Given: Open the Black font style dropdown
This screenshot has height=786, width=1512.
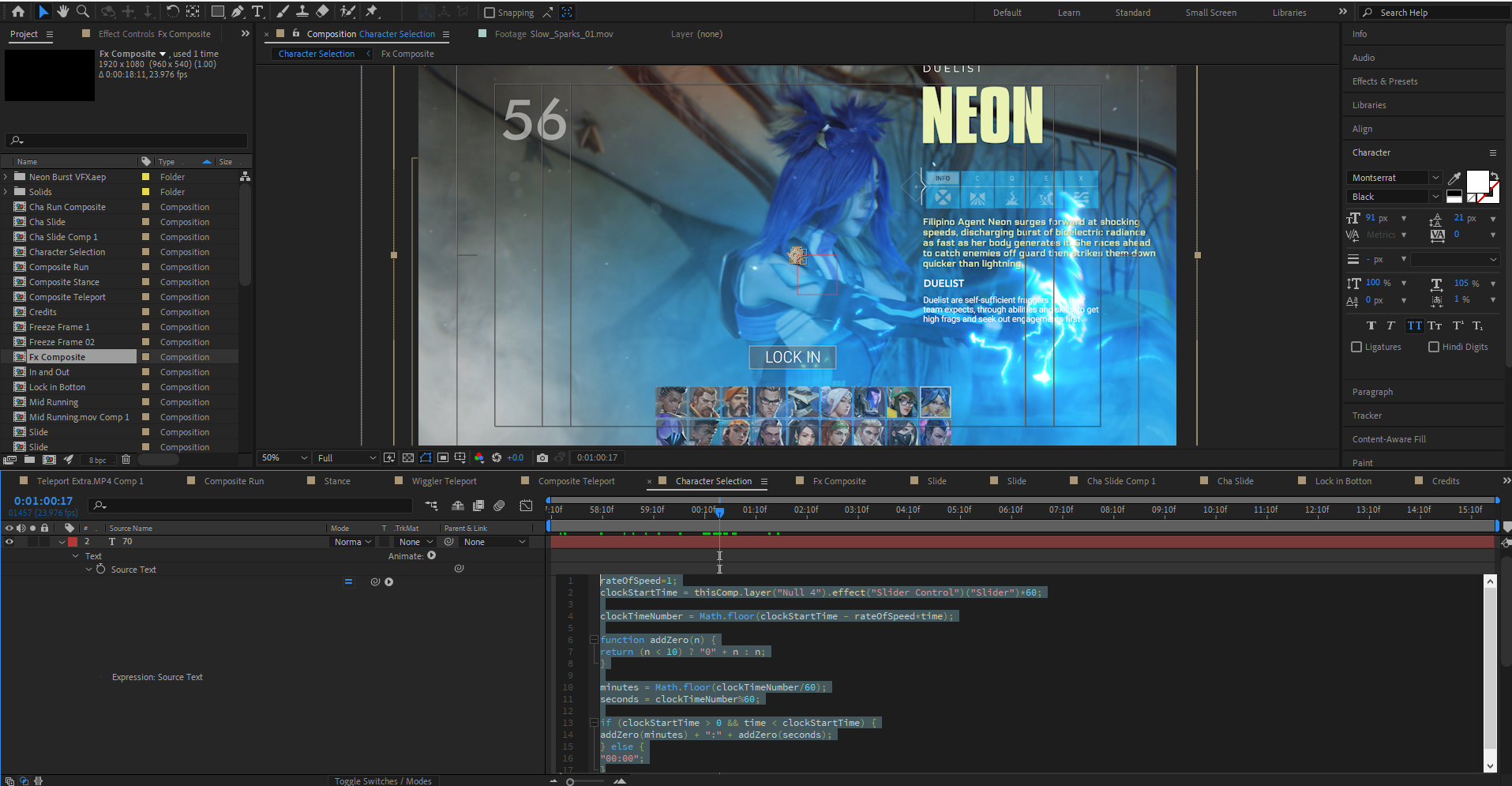Looking at the screenshot, I should point(1394,197).
